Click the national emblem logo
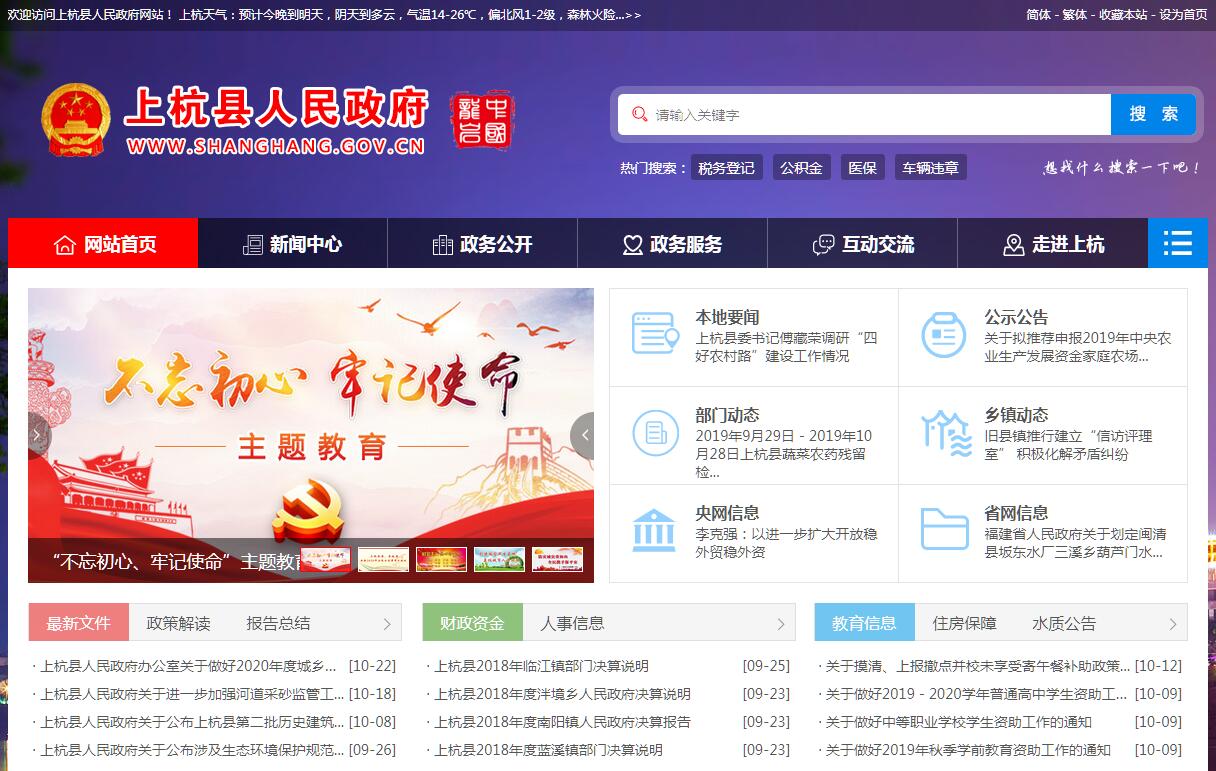 click(x=76, y=121)
